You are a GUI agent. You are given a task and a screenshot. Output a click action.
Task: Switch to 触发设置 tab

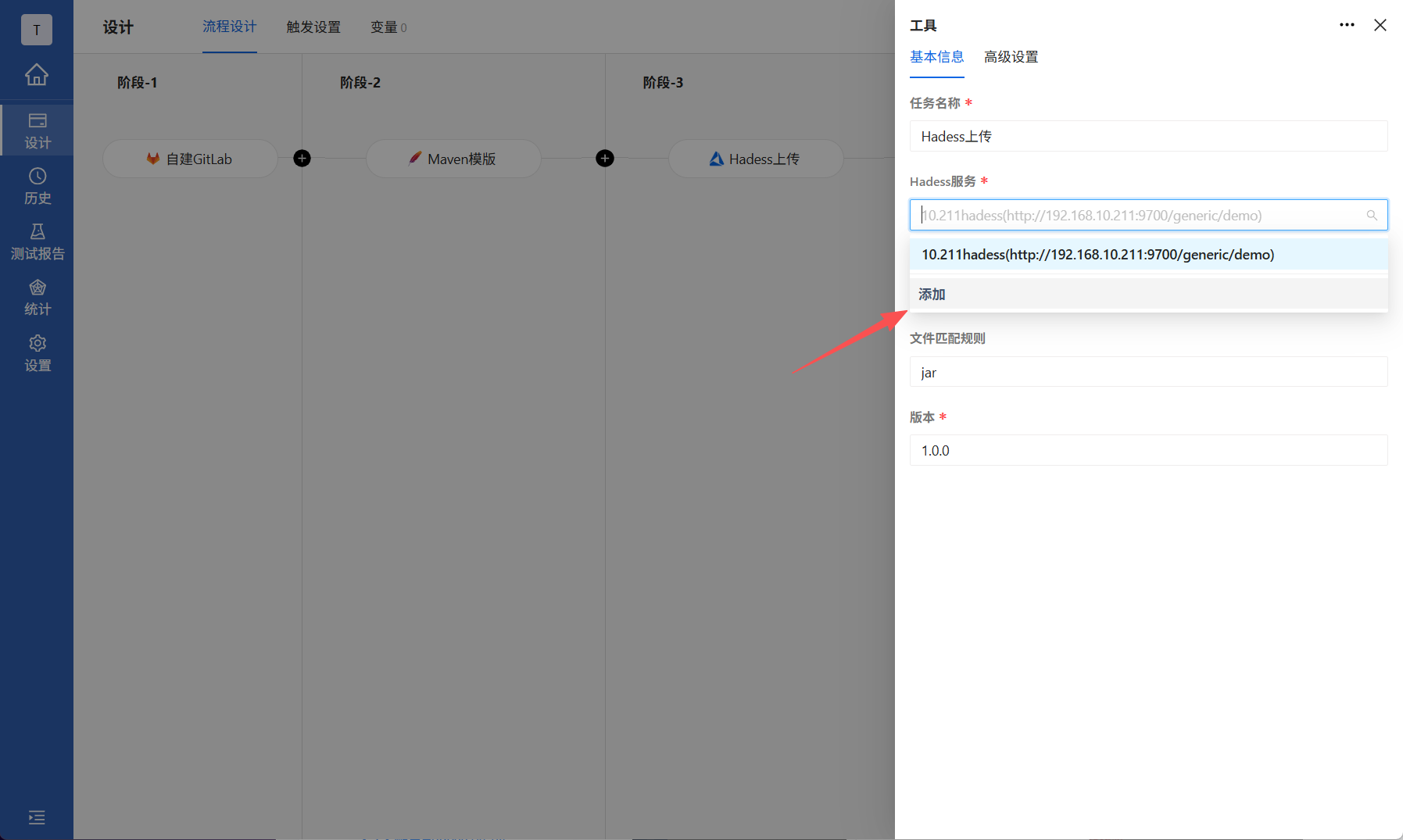313,27
